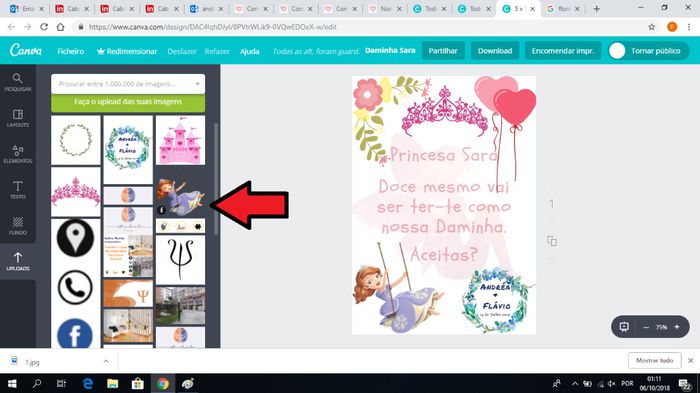Open the Ficheiro menu

(71, 51)
